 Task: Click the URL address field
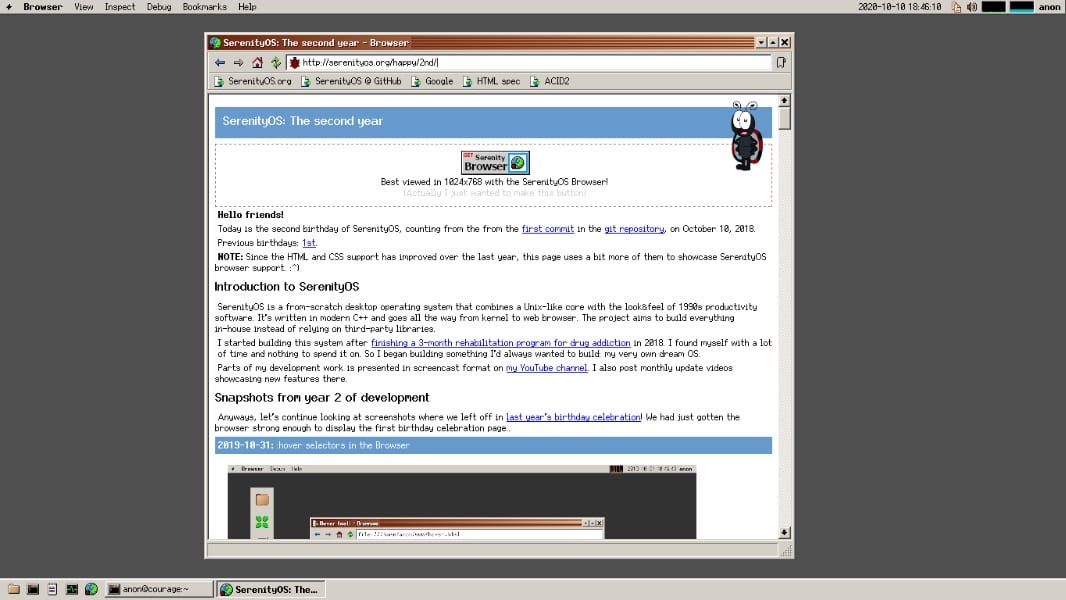[530, 63]
